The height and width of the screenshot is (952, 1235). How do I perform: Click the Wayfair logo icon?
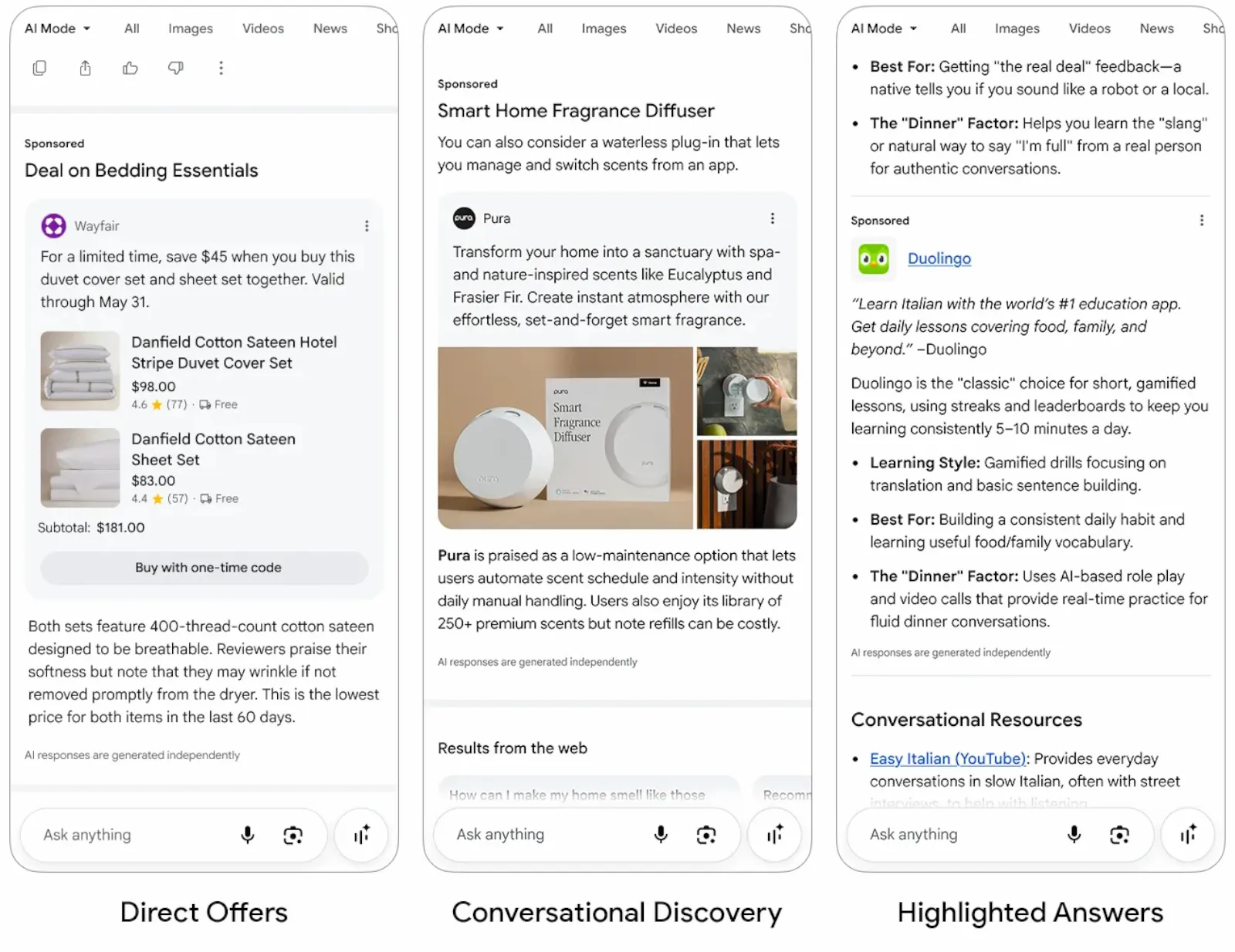pyautogui.click(x=53, y=226)
